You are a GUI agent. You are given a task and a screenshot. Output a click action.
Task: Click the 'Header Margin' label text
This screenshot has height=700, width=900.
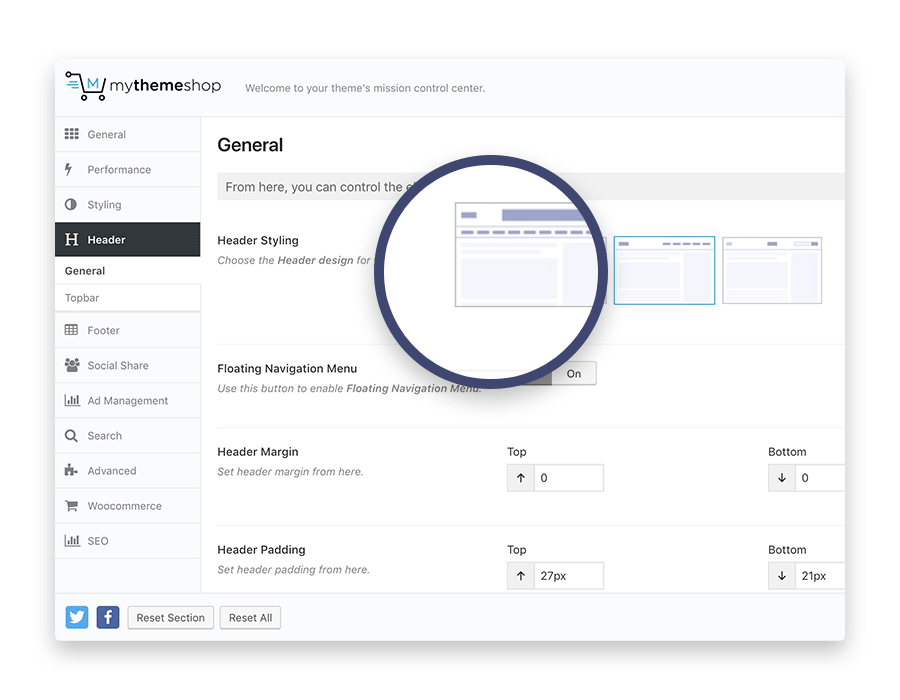tap(258, 452)
